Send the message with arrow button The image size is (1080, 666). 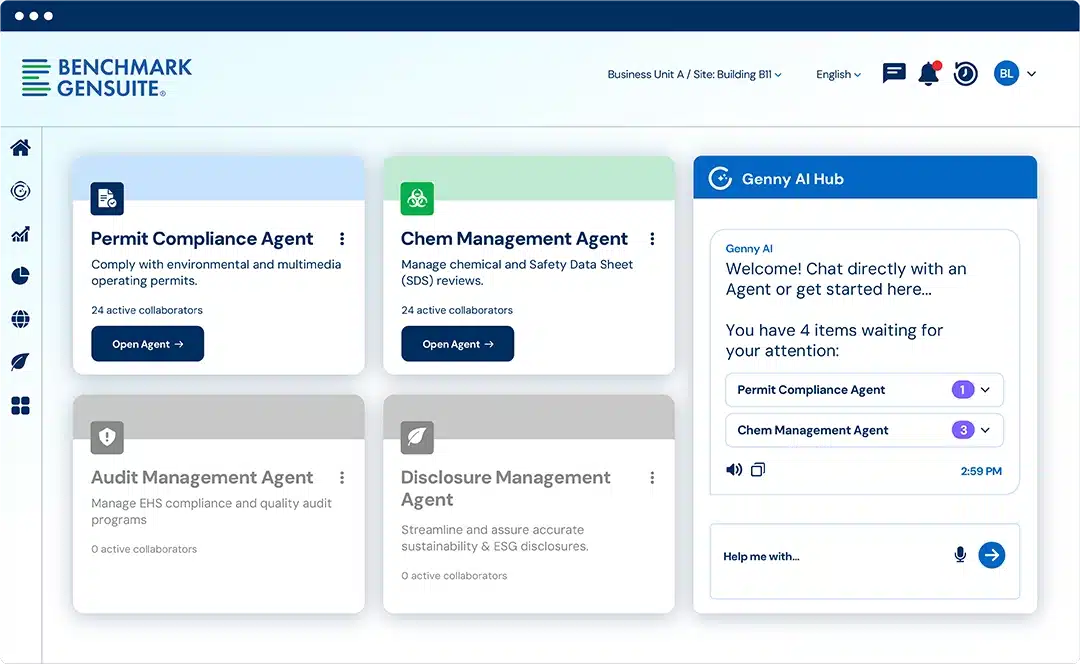(x=992, y=555)
